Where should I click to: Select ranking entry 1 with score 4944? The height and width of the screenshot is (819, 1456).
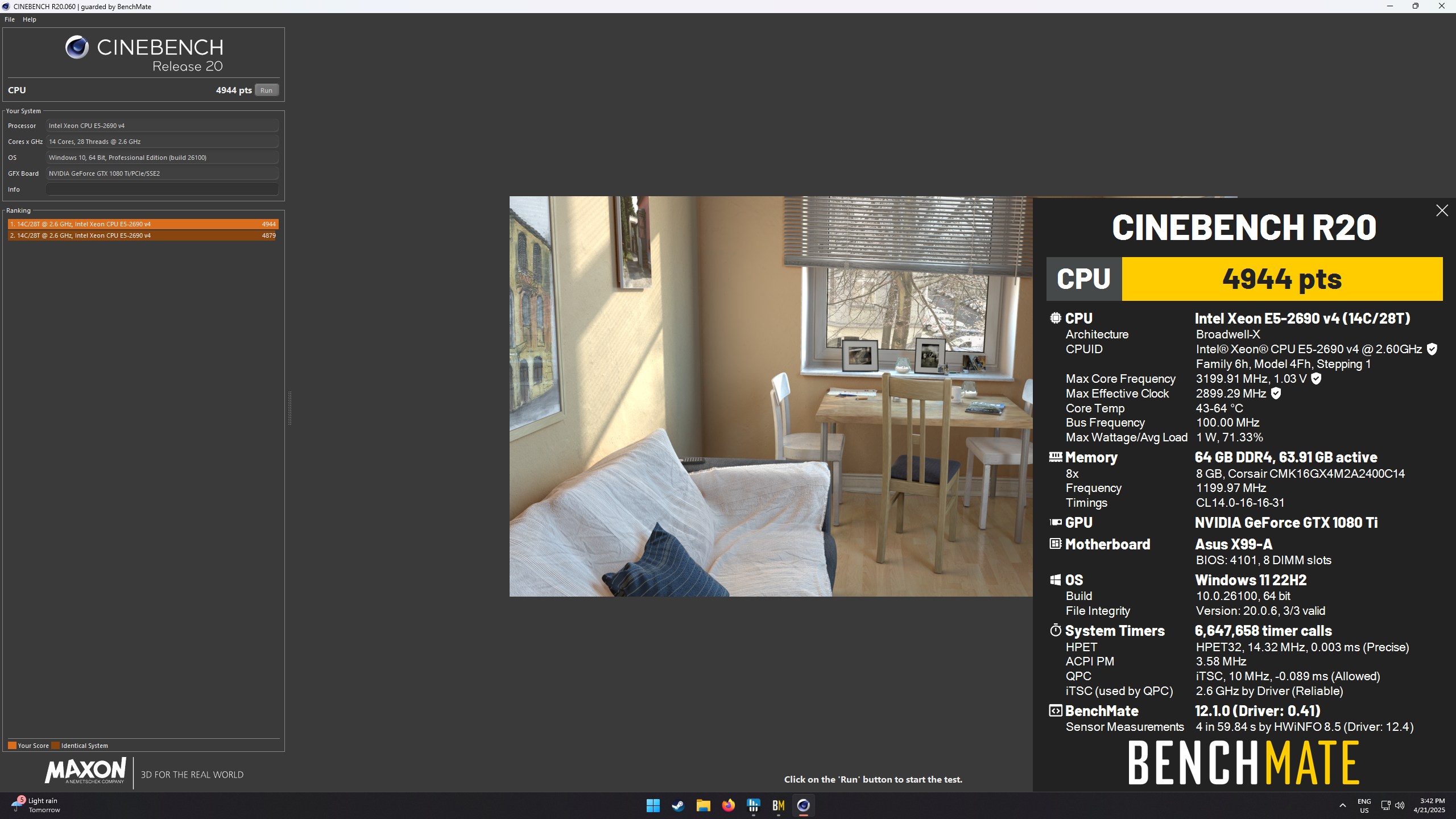(x=143, y=224)
